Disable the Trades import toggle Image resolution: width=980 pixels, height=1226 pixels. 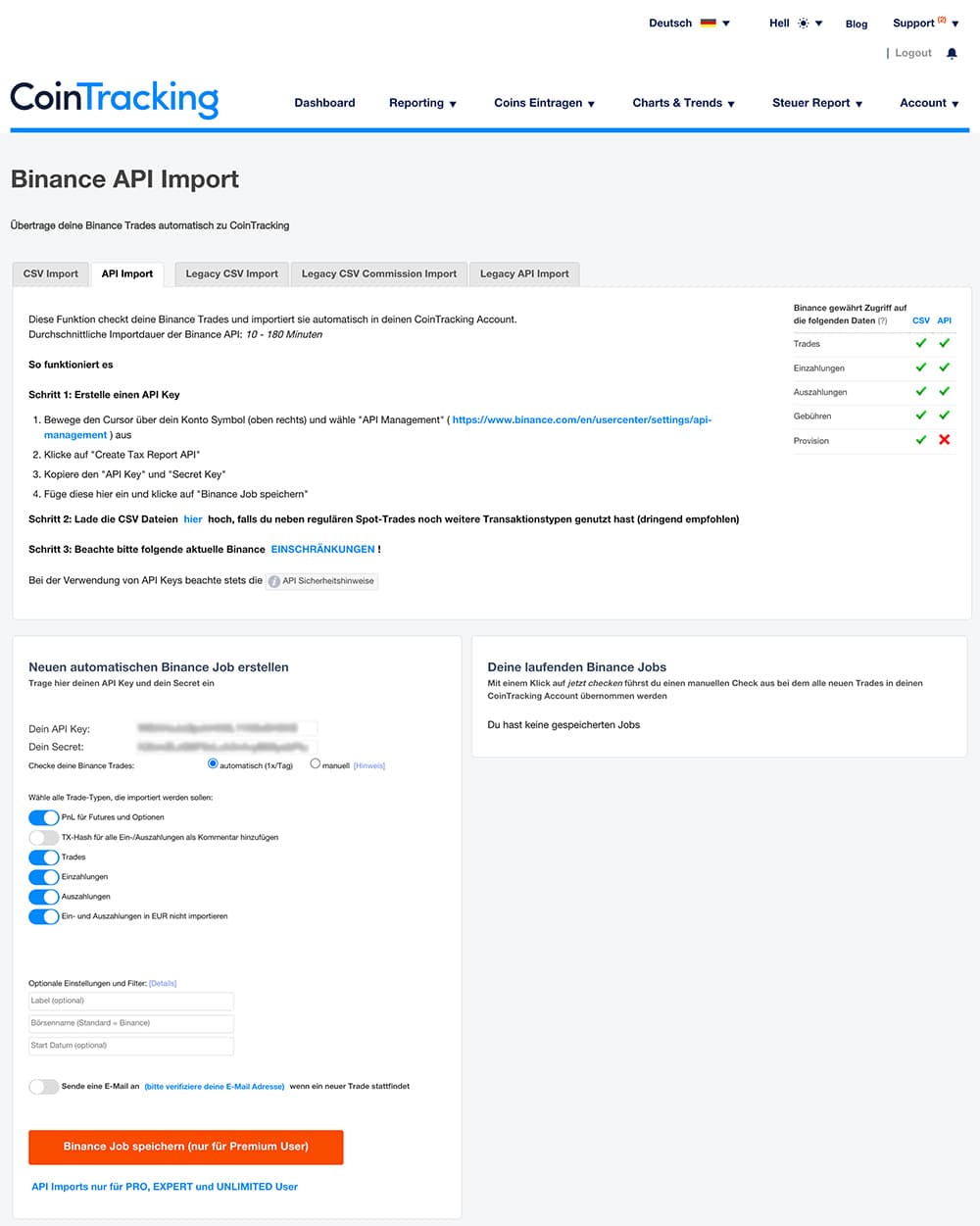(44, 857)
